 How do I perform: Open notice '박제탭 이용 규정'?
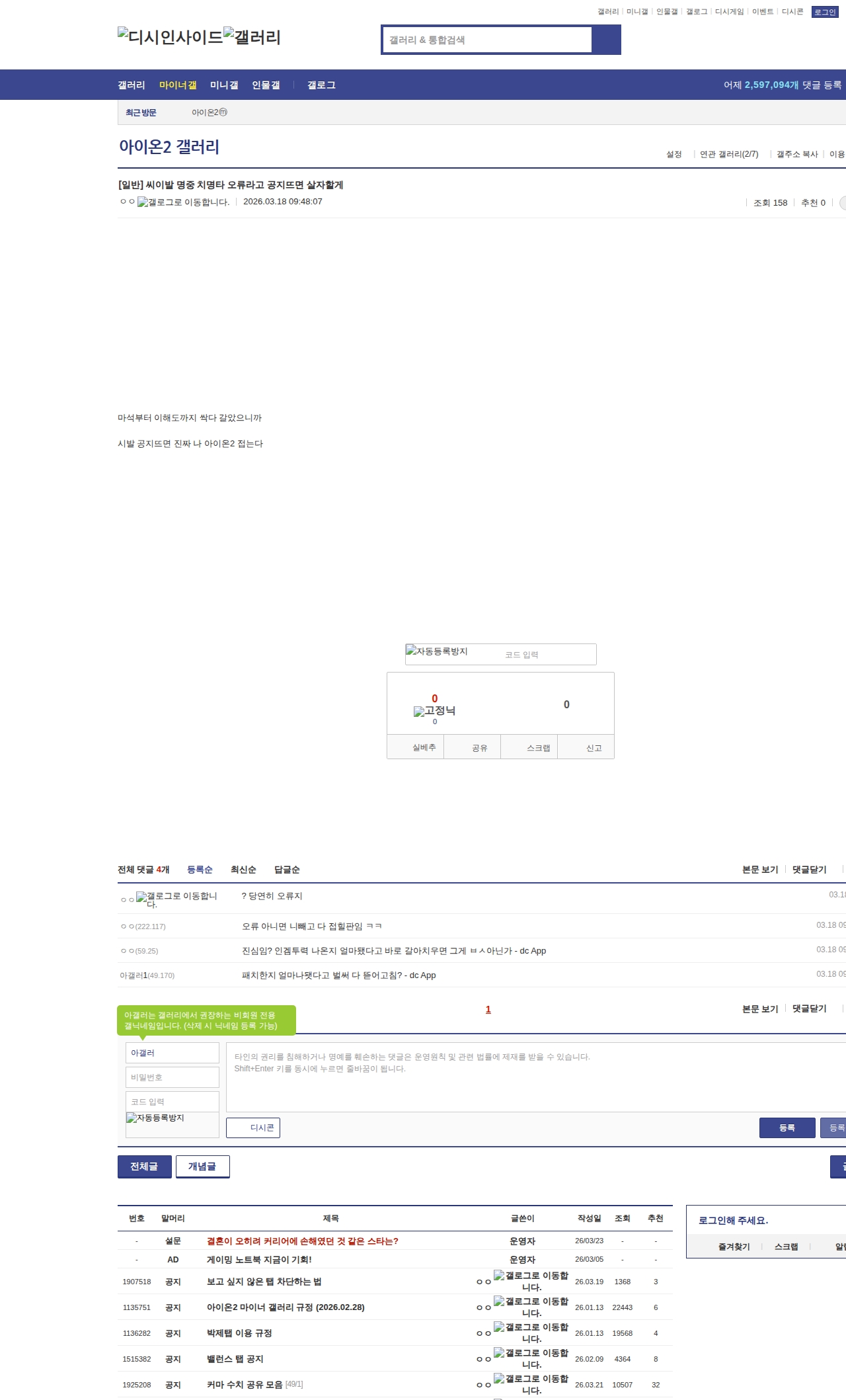coord(239,1333)
